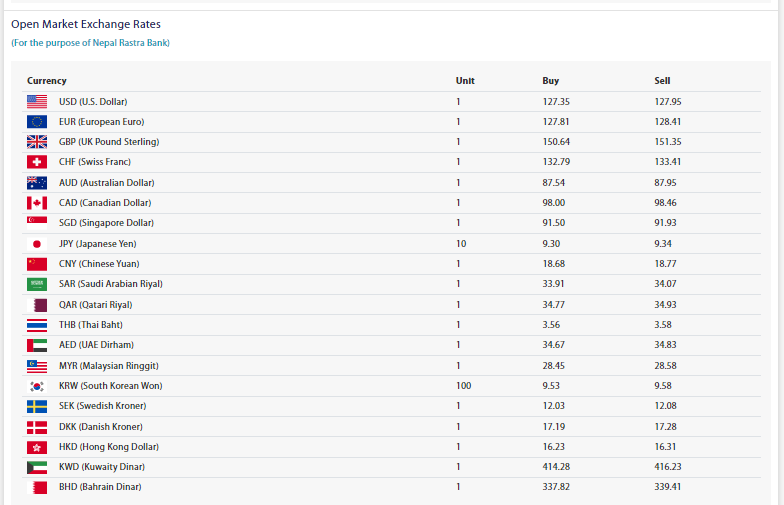Click the South Korean flag icon

(37, 386)
